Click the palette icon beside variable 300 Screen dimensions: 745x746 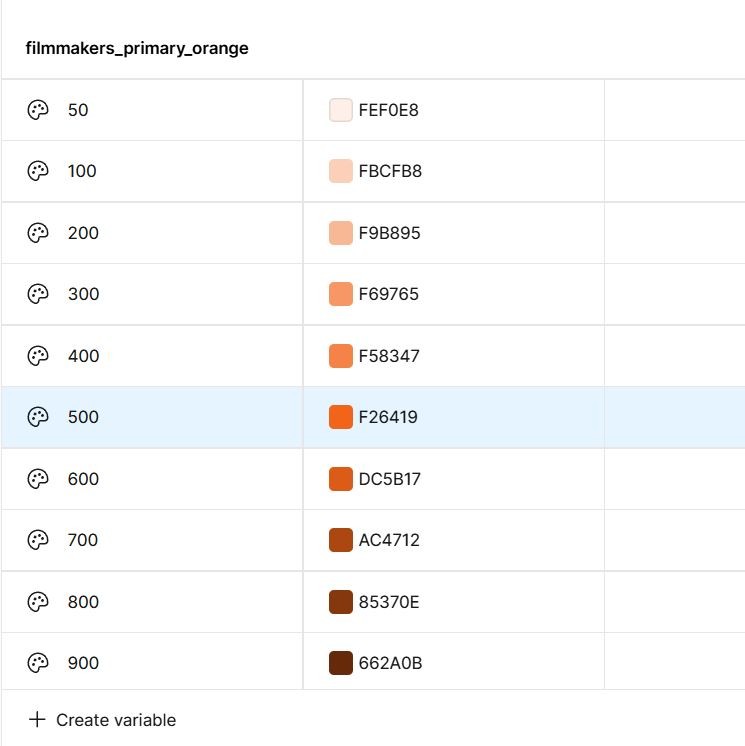(x=38, y=294)
